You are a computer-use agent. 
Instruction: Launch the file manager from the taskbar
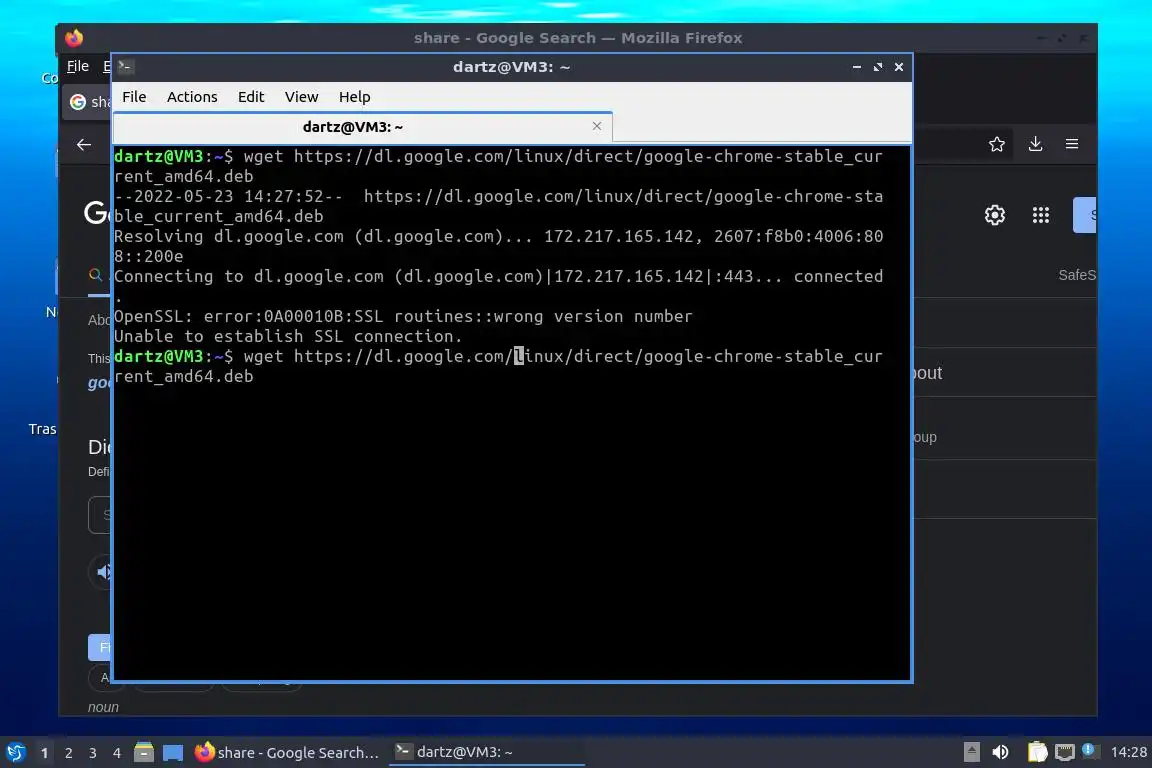pos(144,752)
